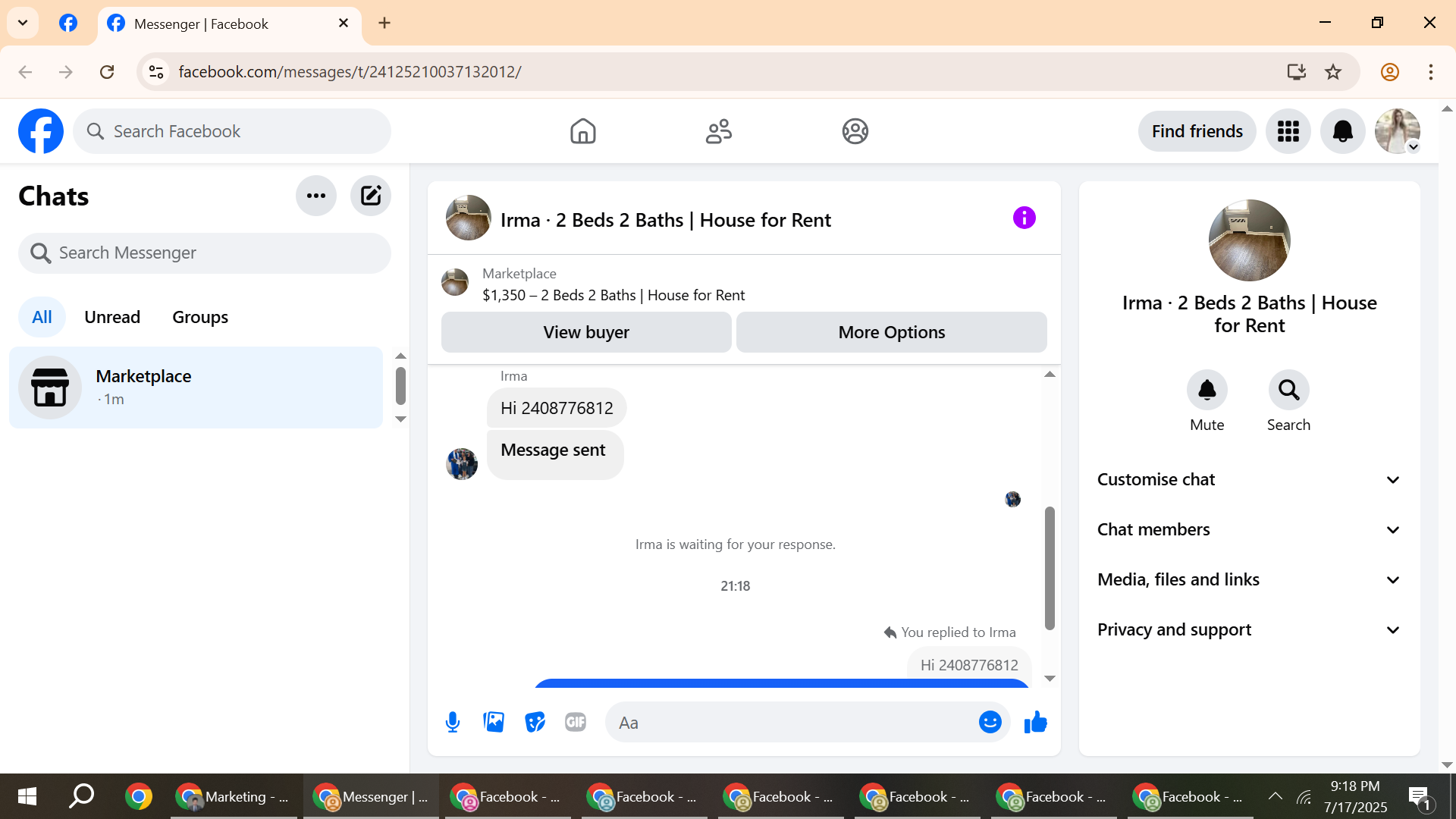Click the chat list scroll down arrow
The image size is (1456, 819).
401,419
